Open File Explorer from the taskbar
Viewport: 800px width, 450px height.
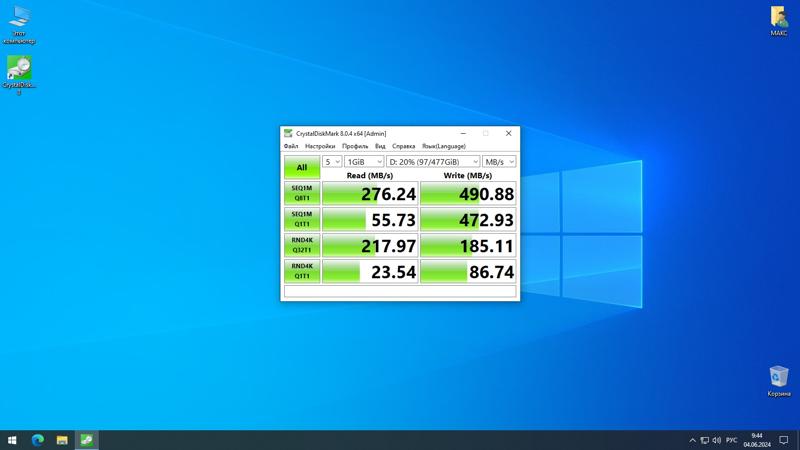pyautogui.click(x=62, y=440)
